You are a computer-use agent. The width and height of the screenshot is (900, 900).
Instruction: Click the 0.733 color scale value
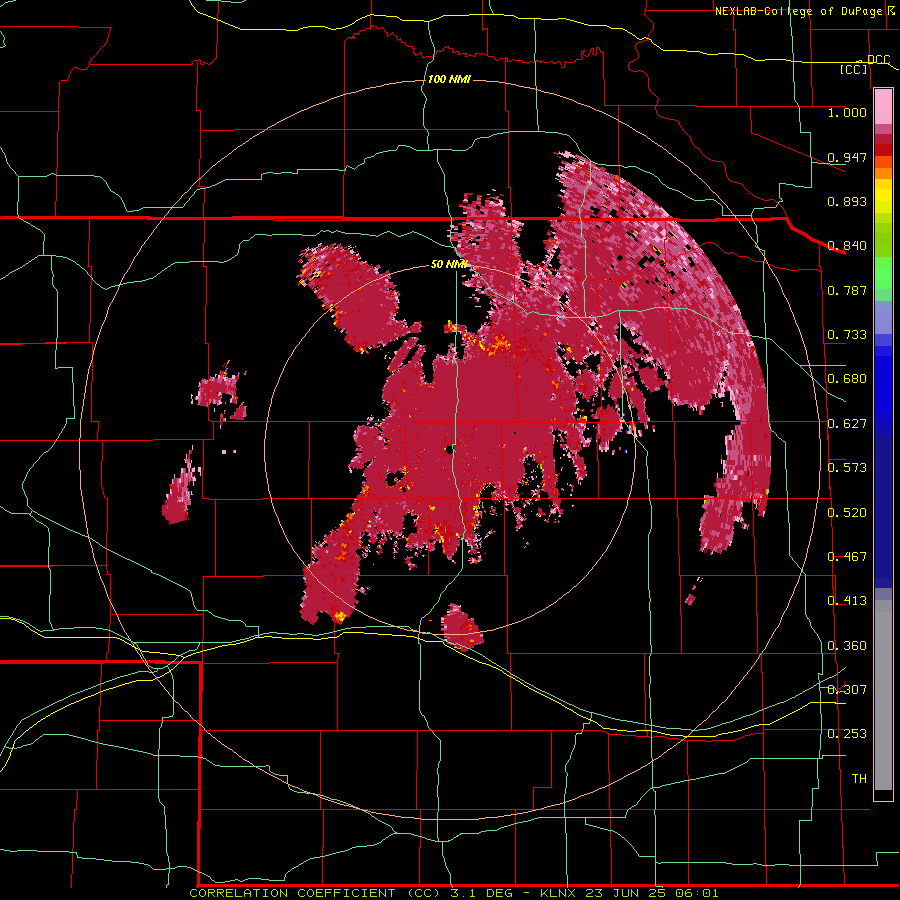[847, 335]
